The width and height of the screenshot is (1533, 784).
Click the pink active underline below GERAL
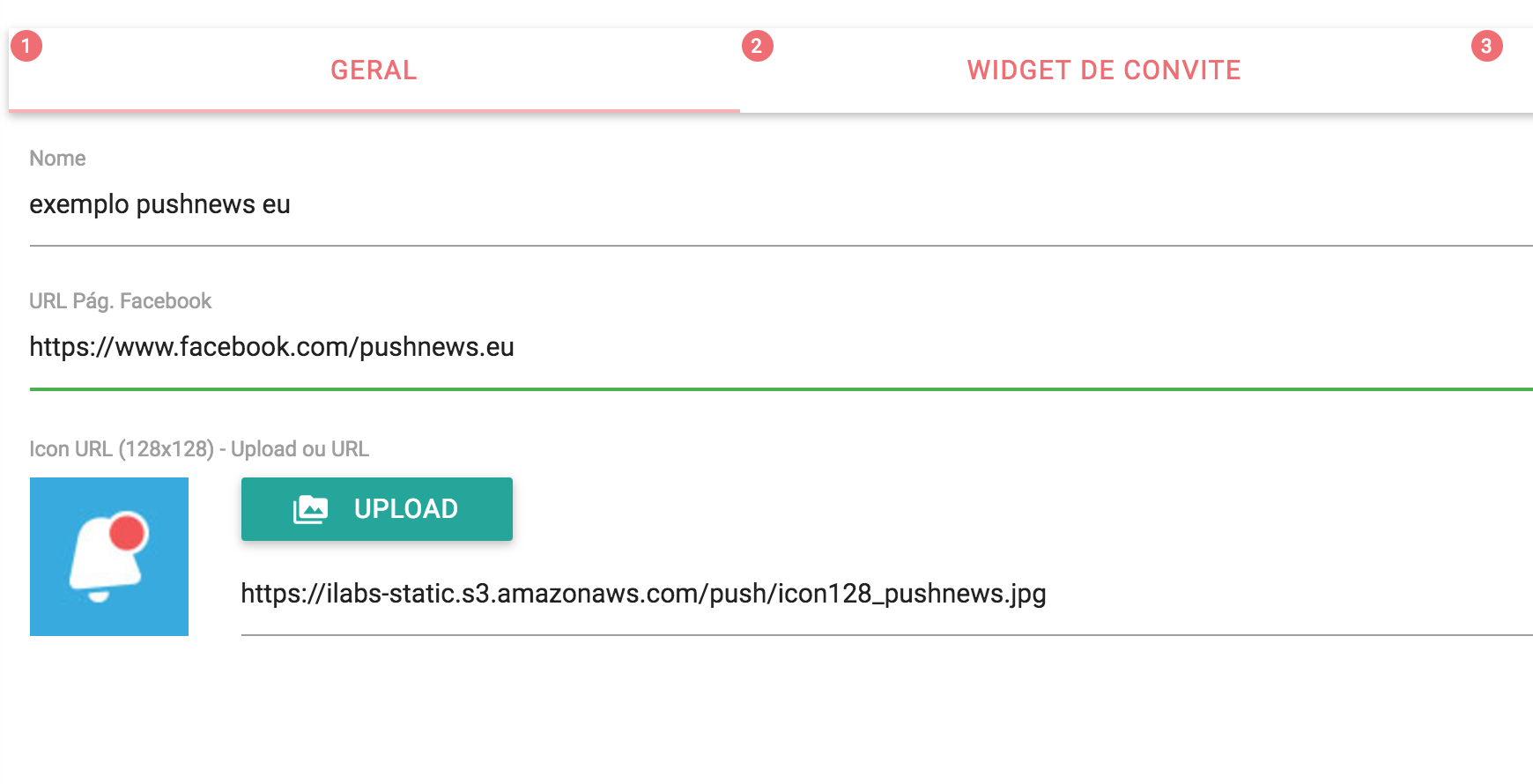point(374,111)
